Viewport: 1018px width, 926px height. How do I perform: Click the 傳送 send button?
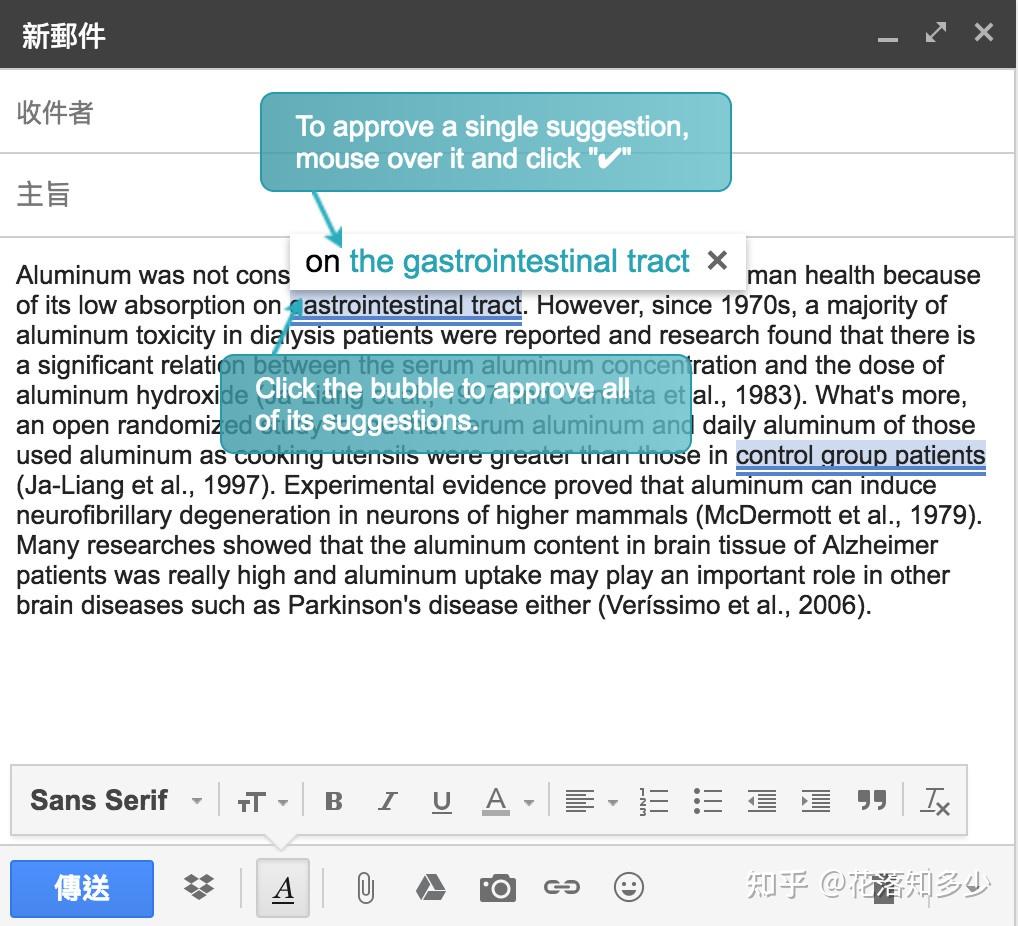point(82,888)
